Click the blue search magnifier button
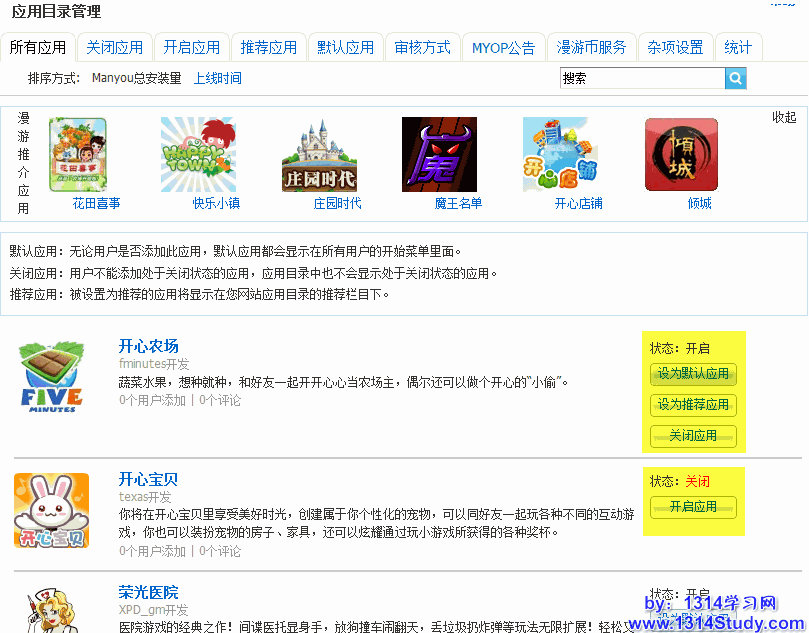The image size is (809, 633). coord(736,78)
